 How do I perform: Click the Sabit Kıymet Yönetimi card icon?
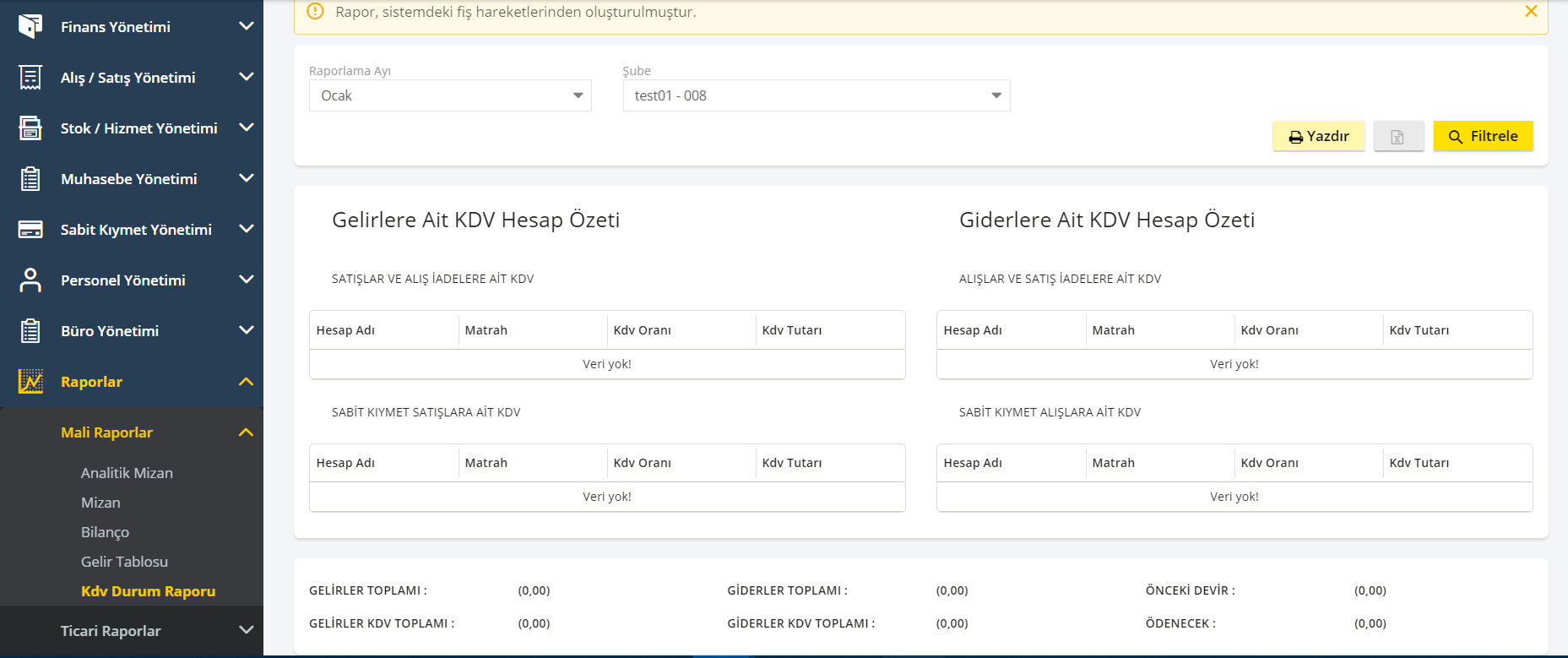tap(30, 230)
